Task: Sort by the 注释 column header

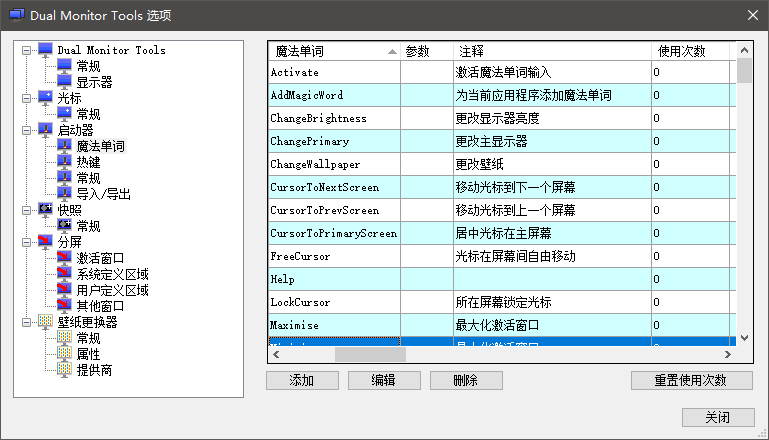Action: coord(552,51)
